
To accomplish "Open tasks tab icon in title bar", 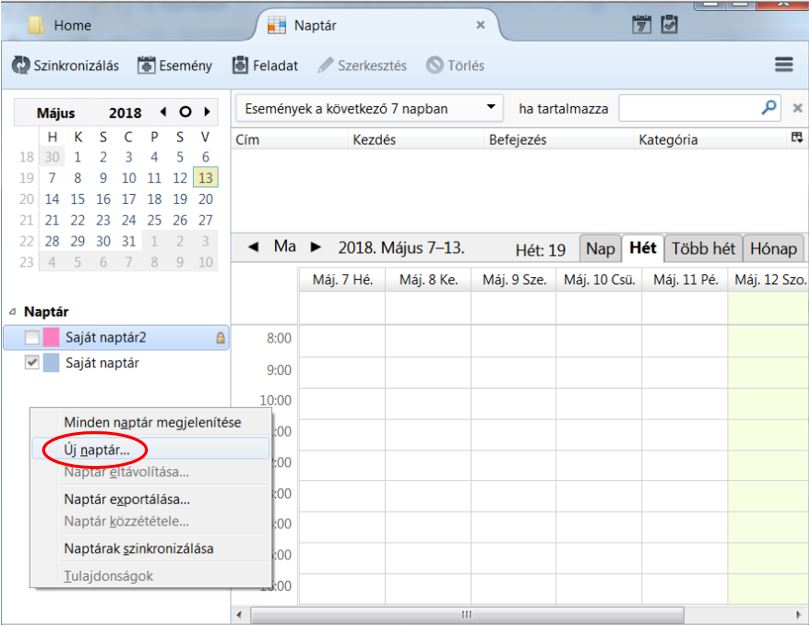I will [672, 23].
